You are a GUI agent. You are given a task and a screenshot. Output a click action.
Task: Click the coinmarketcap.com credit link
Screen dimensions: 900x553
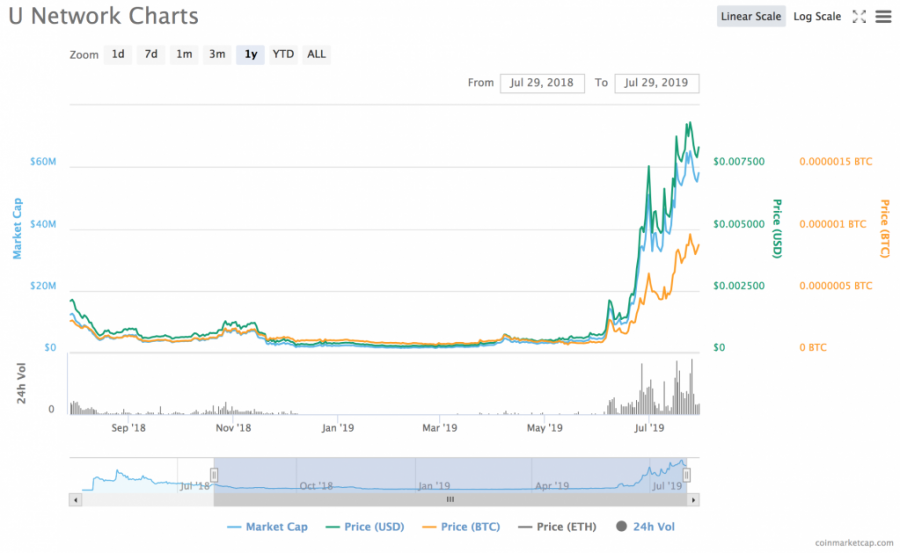(854, 543)
